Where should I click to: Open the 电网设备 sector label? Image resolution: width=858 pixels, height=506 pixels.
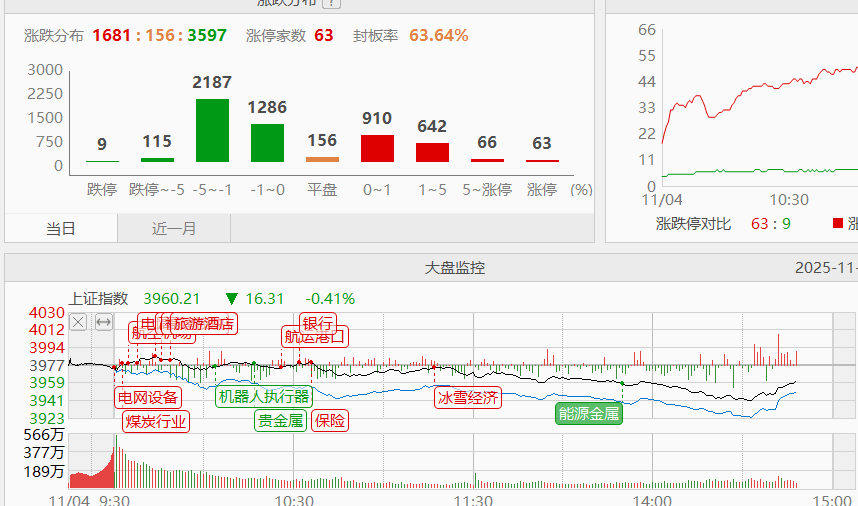pos(149,397)
